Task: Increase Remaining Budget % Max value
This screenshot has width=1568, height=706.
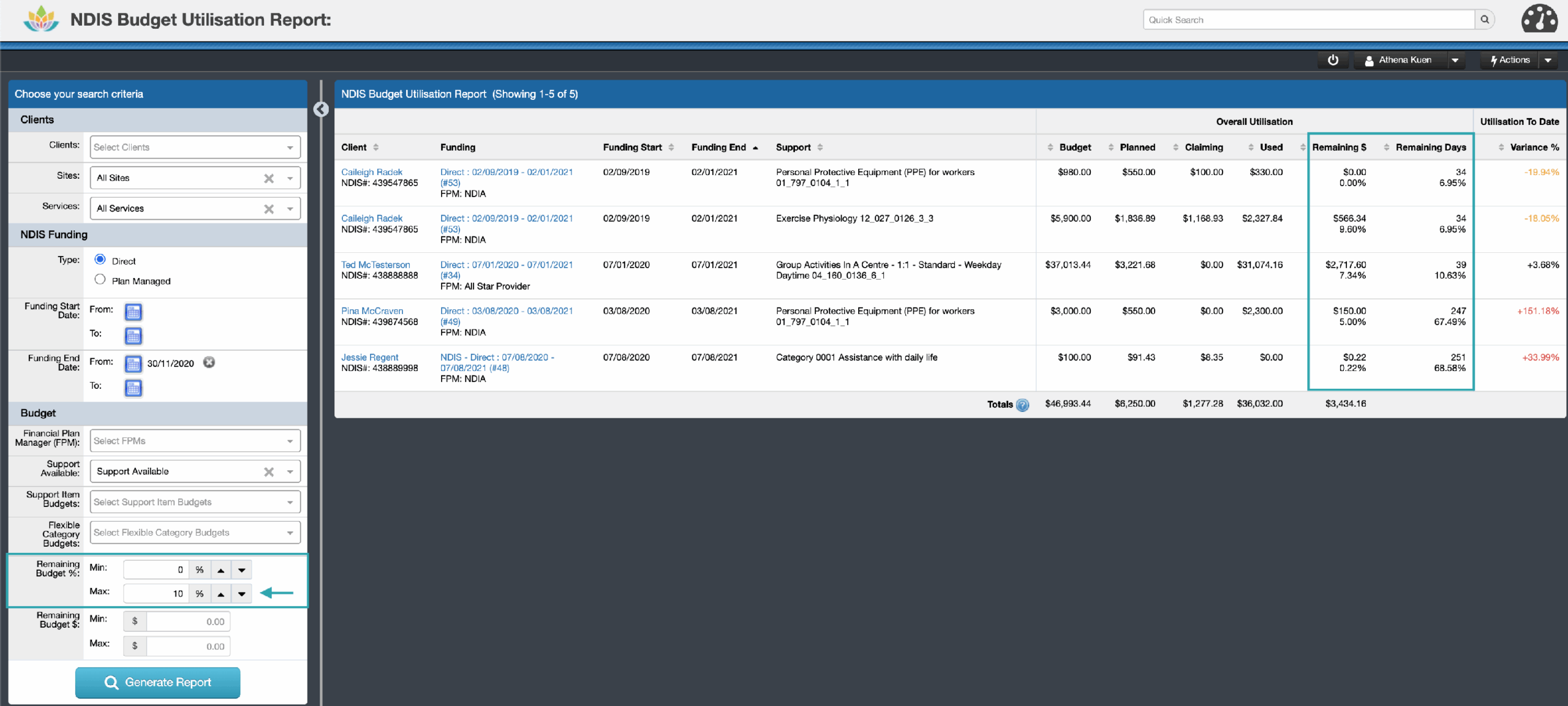Action: tap(221, 593)
